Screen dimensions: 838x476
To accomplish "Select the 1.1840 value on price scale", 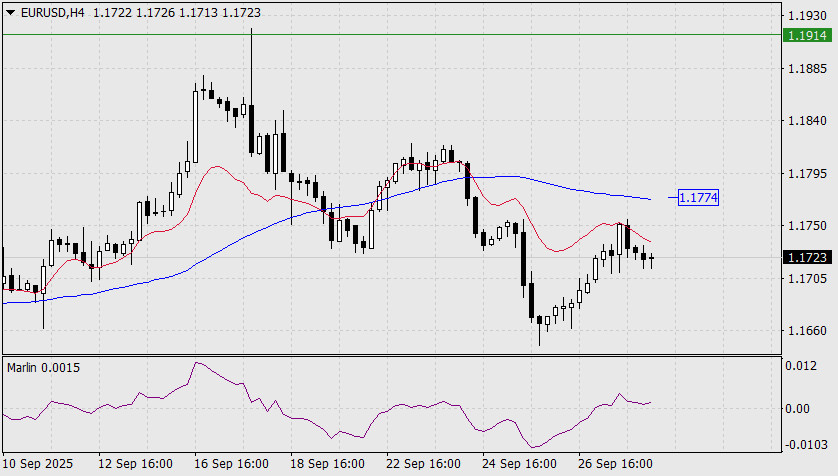I will pos(805,121).
